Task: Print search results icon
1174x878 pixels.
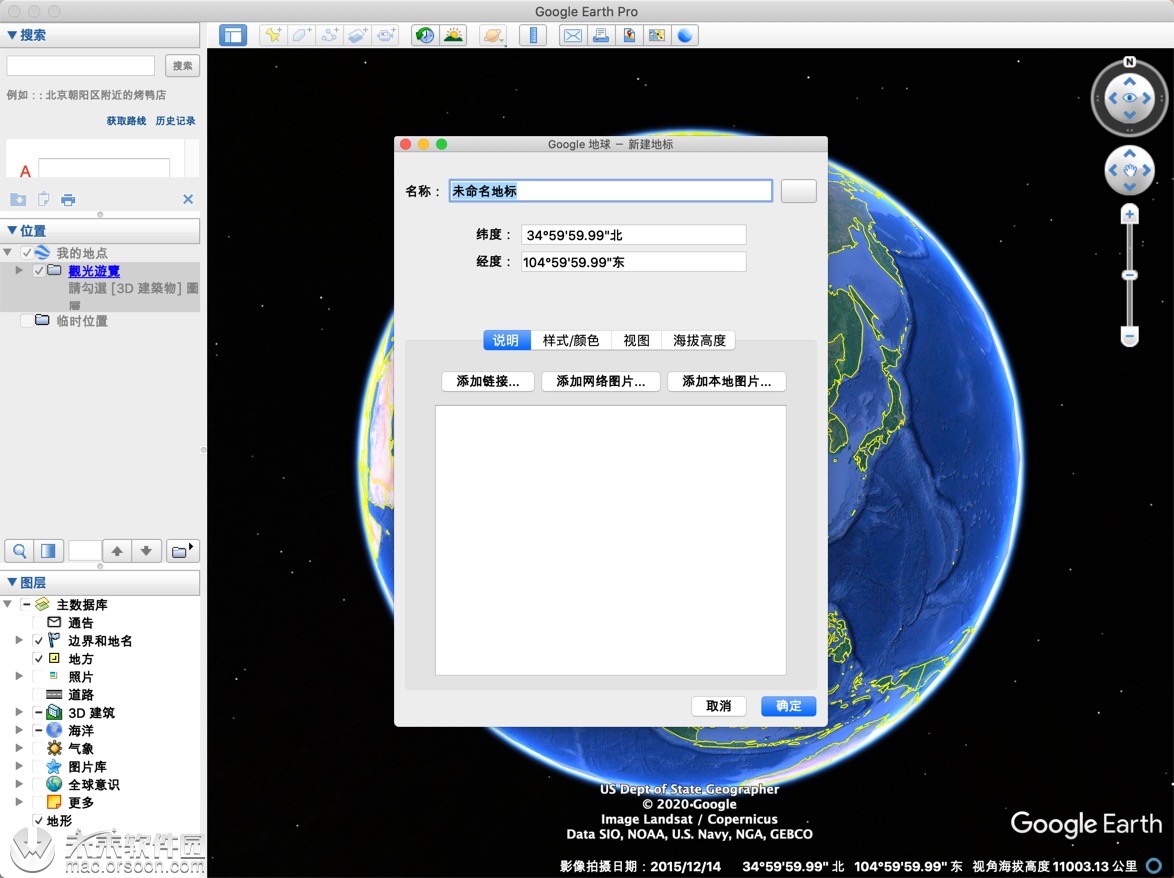Action: [x=68, y=199]
